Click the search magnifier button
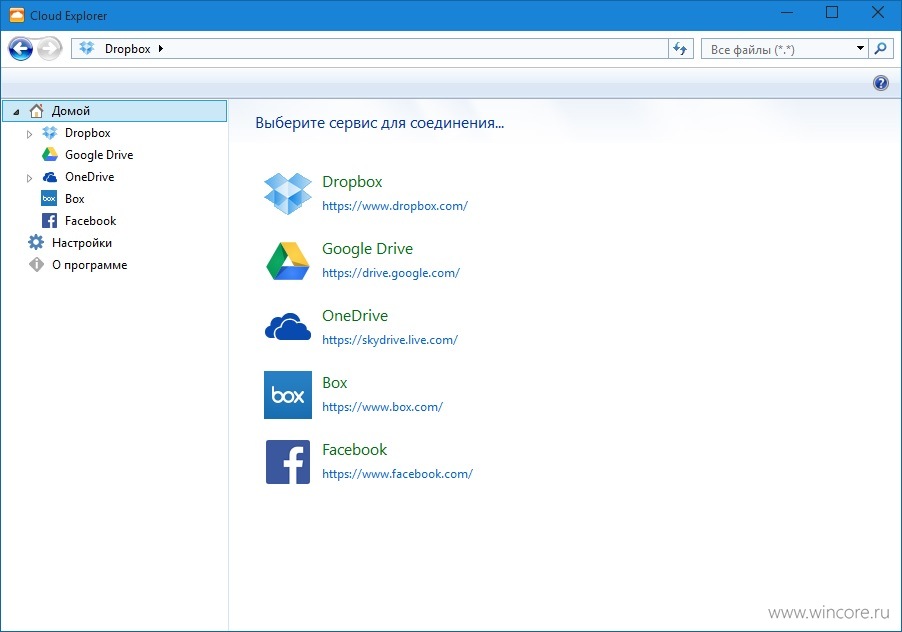902x632 pixels. (880, 49)
